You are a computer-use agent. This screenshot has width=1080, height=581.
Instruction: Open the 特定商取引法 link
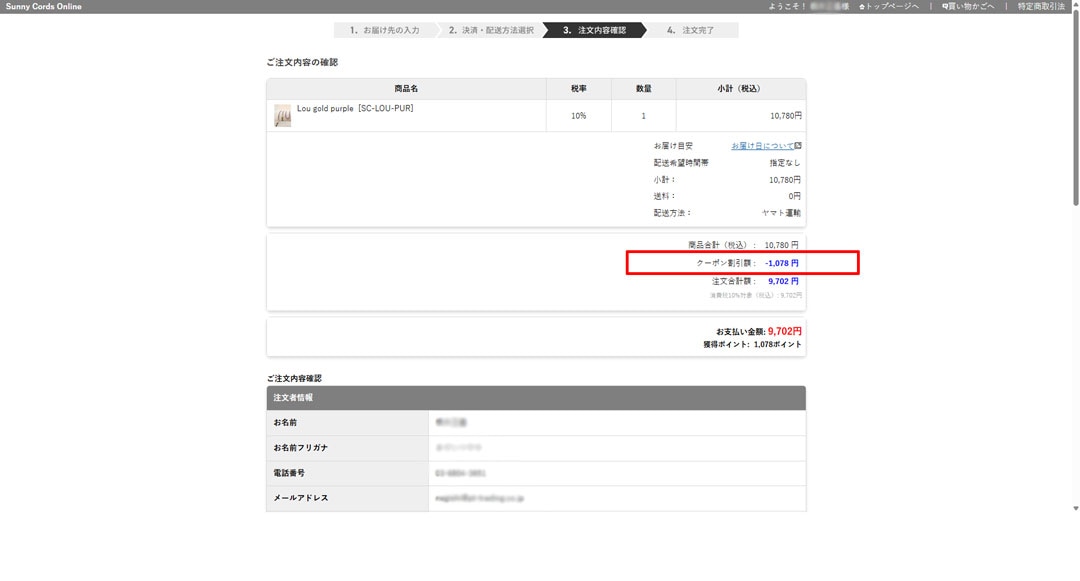pos(1041,6)
